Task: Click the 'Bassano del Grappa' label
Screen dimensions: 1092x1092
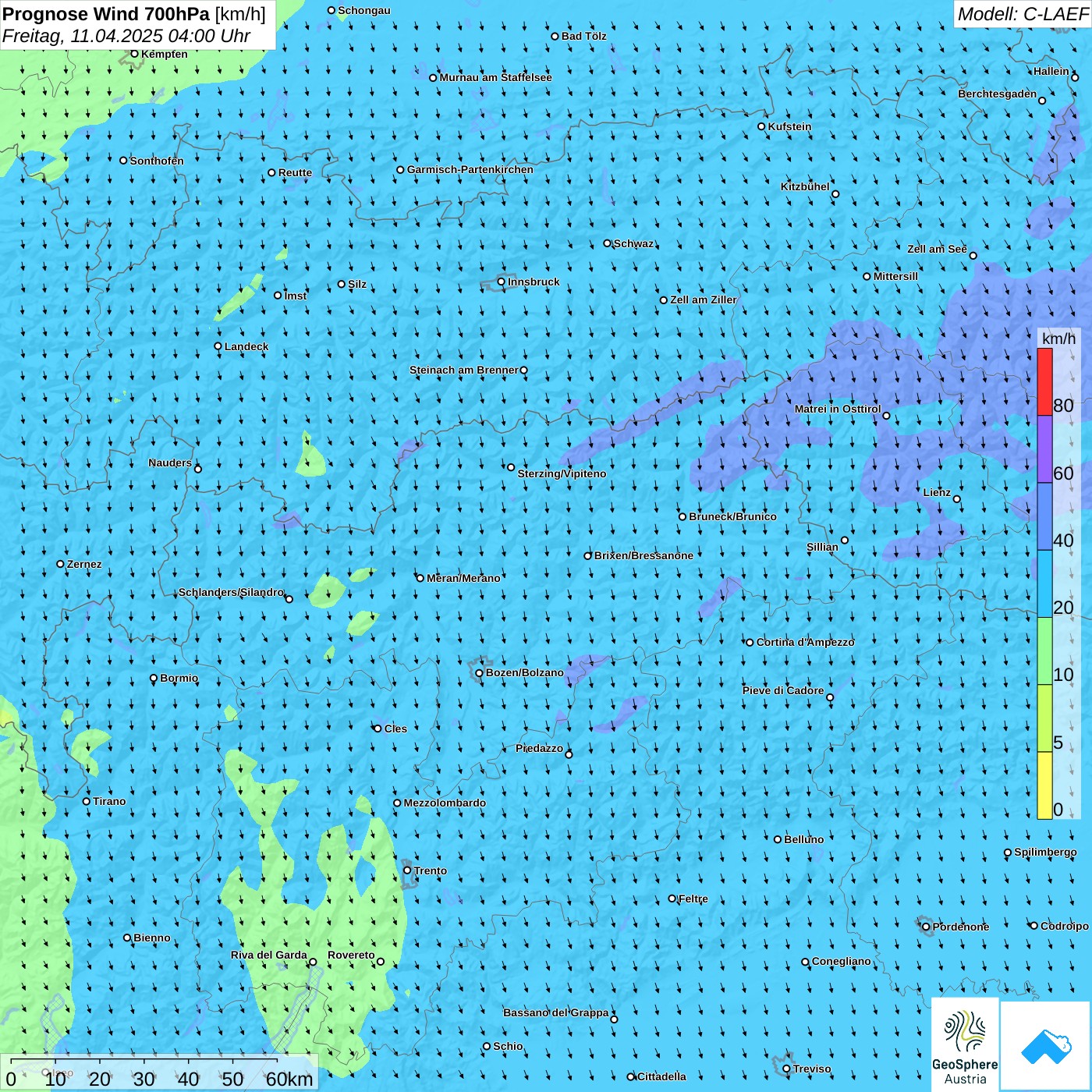Action: pos(556,1012)
